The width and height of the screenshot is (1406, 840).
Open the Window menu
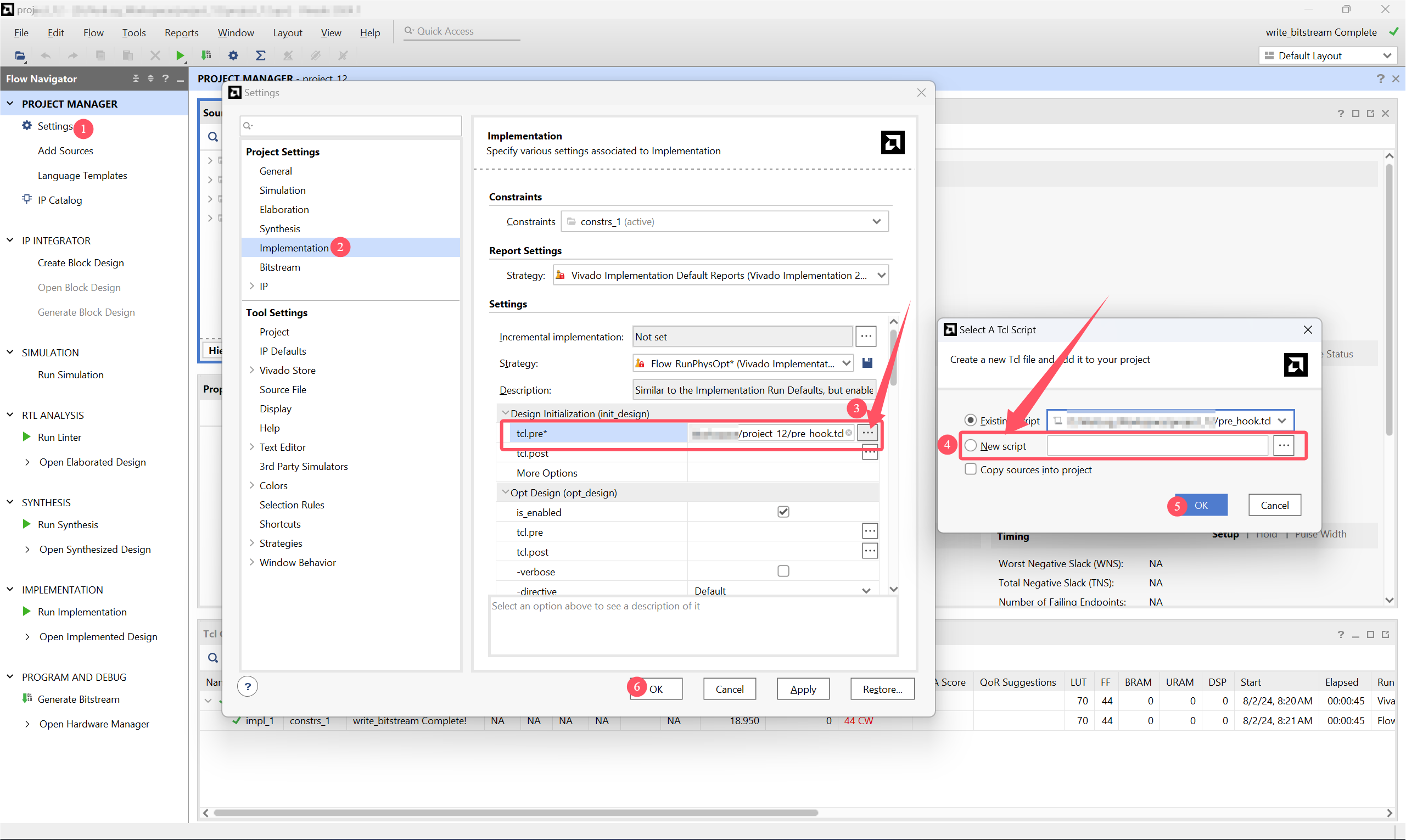pyautogui.click(x=236, y=32)
